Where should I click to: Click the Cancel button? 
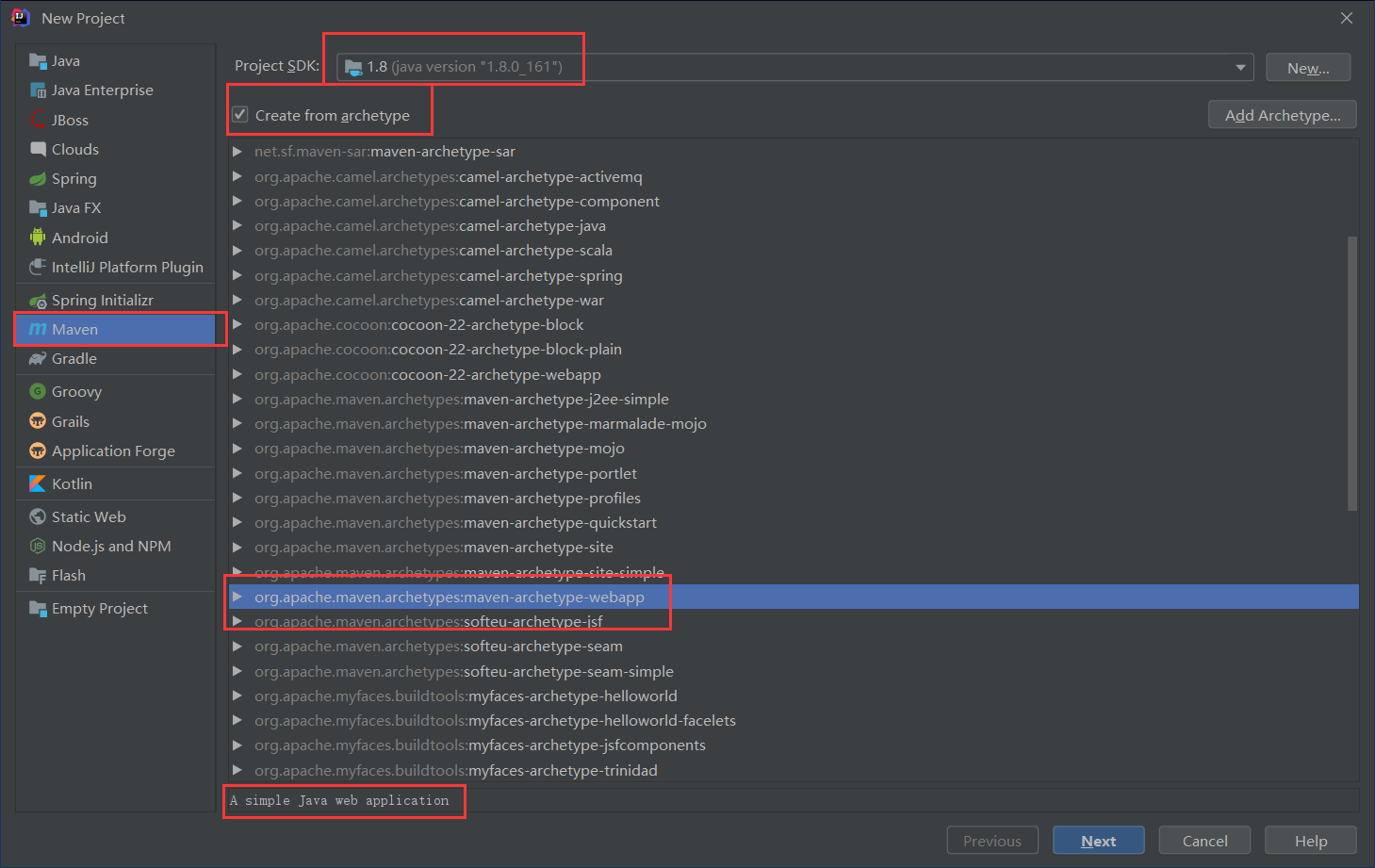coord(1204,841)
